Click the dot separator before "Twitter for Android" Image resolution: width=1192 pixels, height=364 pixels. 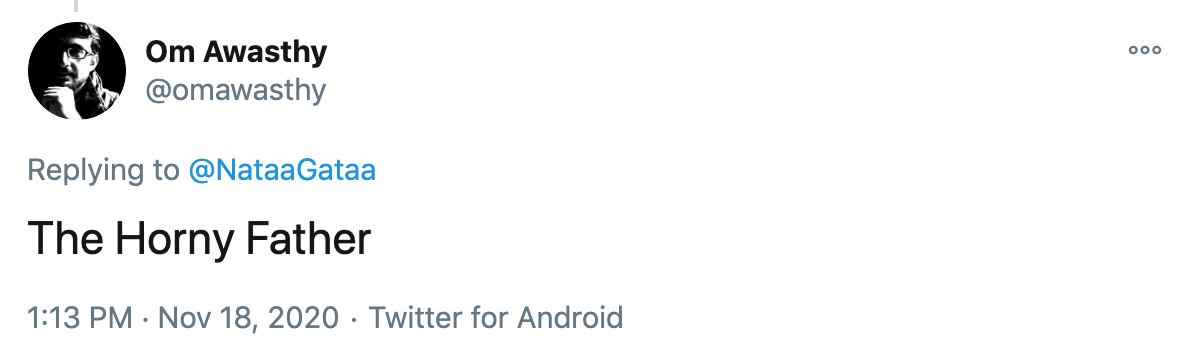(x=353, y=318)
